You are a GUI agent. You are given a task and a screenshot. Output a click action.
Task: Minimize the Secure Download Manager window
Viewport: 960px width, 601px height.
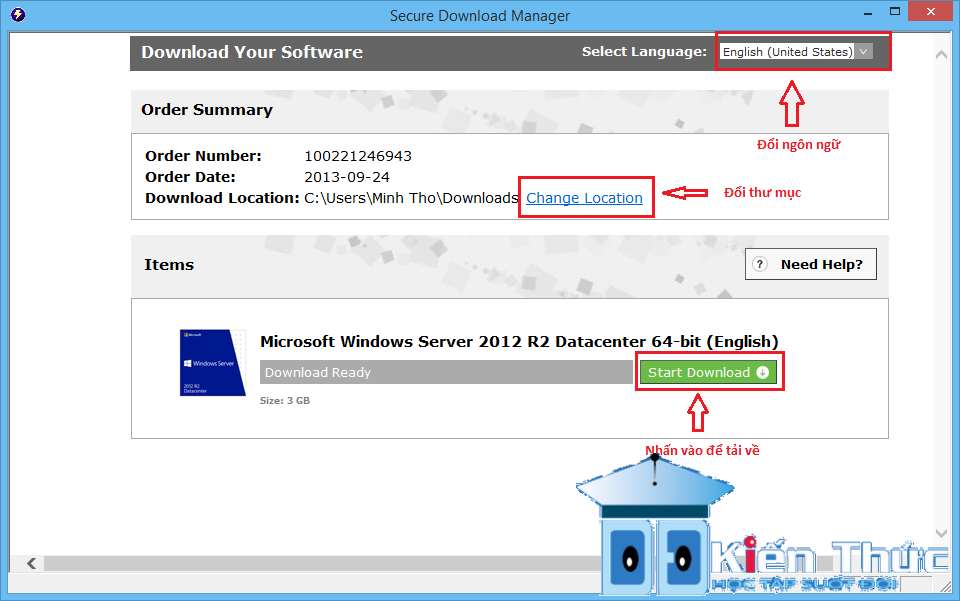point(868,13)
